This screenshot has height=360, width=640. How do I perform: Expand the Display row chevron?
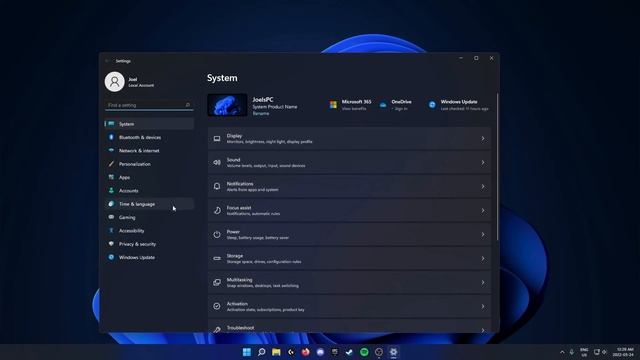(483, 138)
